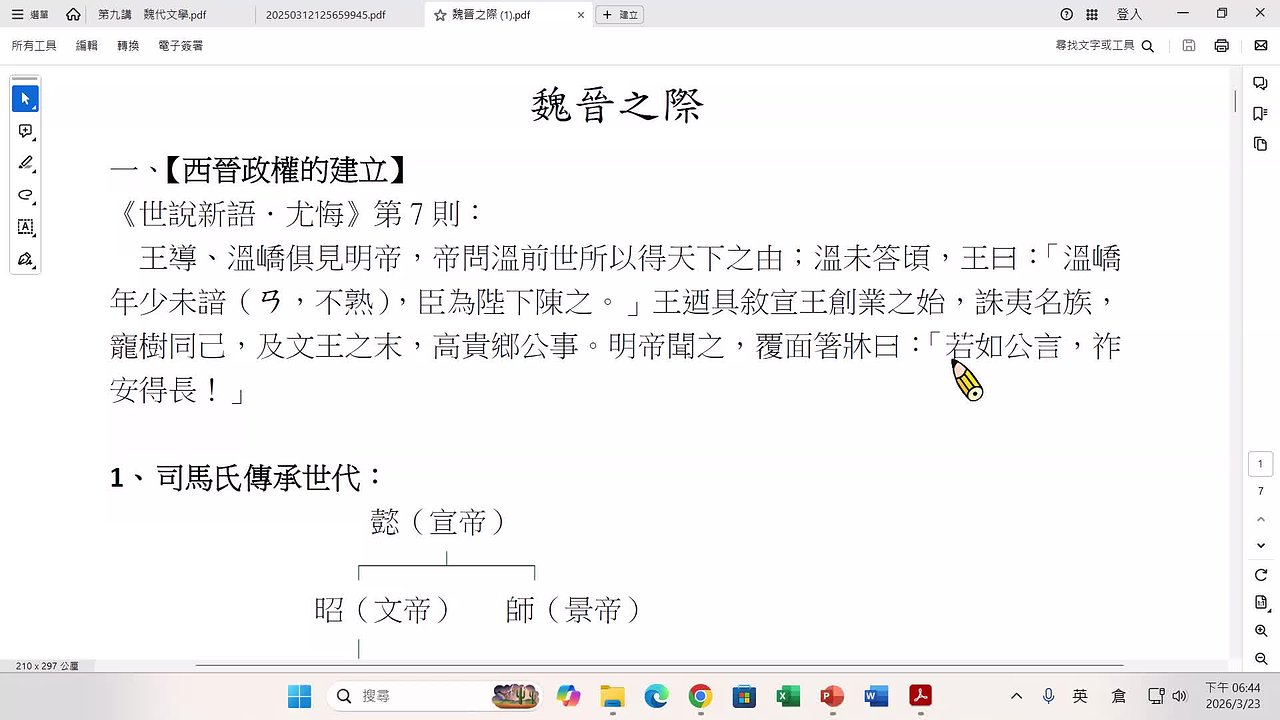Choose the freehand Draw tool
The image size is (1280, 720).
tap(25, 195)
